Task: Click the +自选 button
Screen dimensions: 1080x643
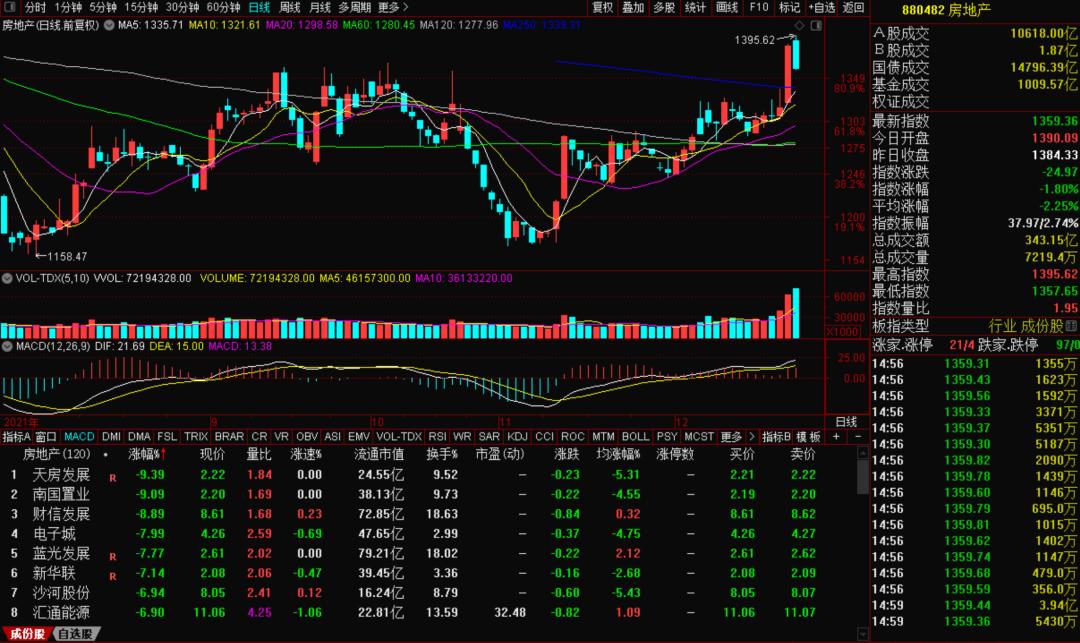Action: pos(820,7)
